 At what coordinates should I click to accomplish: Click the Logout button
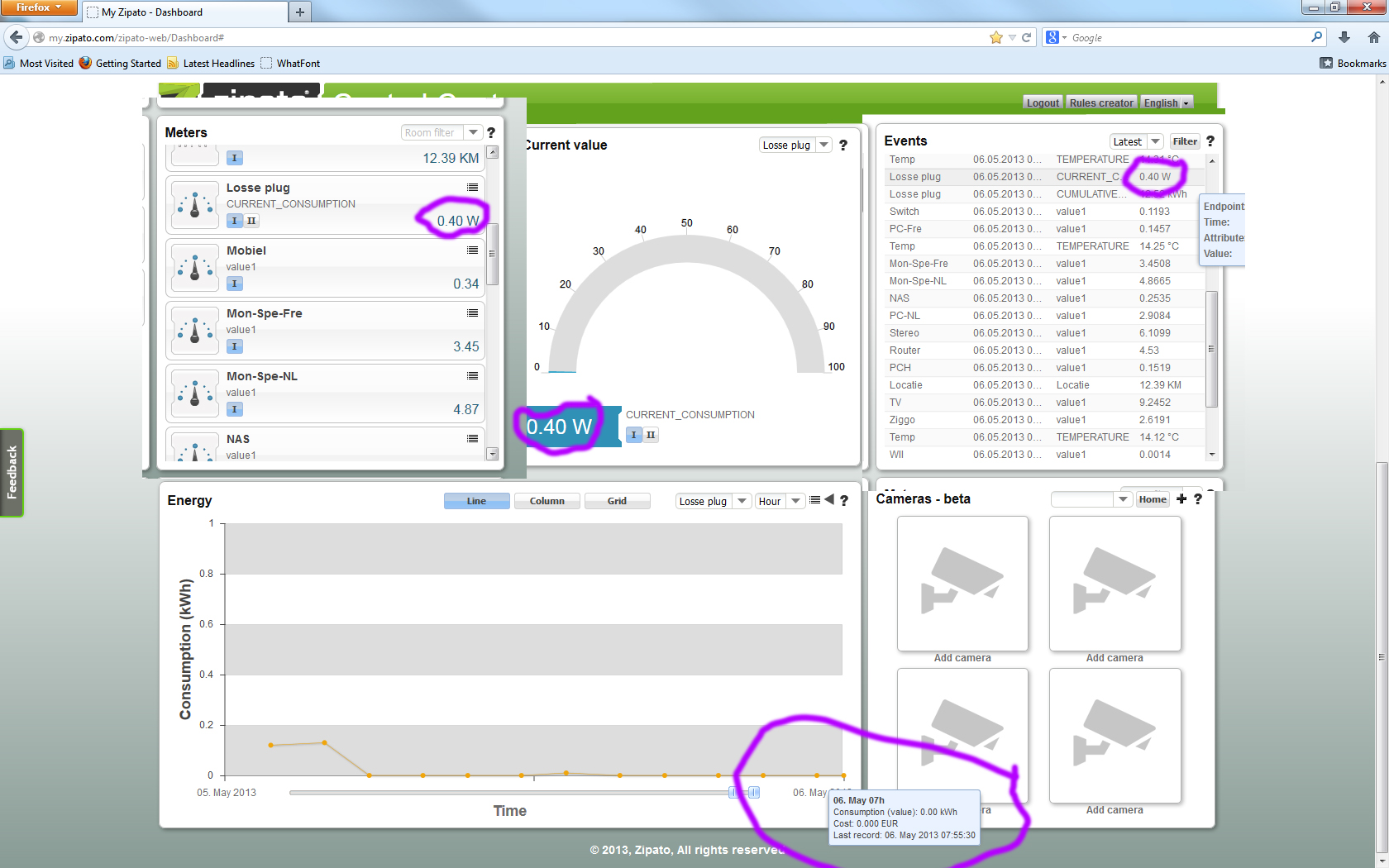click(x=1043, y=103)
